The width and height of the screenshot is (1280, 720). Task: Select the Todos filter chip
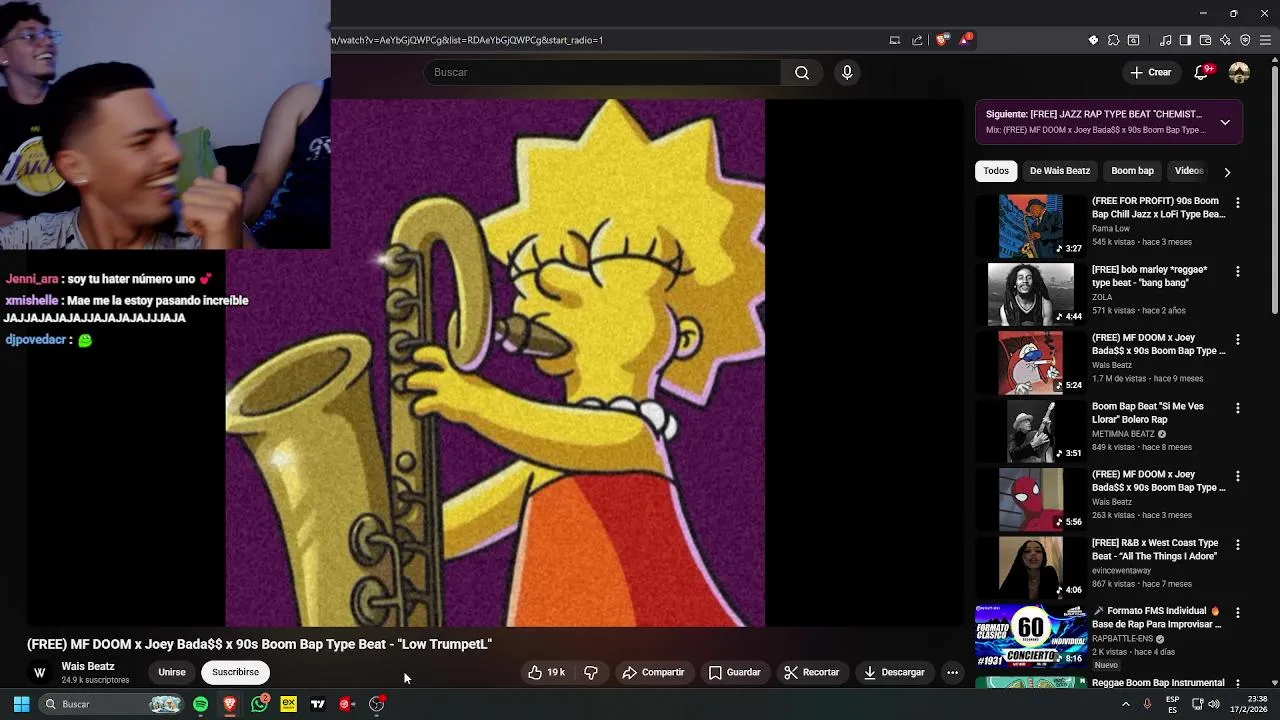click(x=996, y=171)
